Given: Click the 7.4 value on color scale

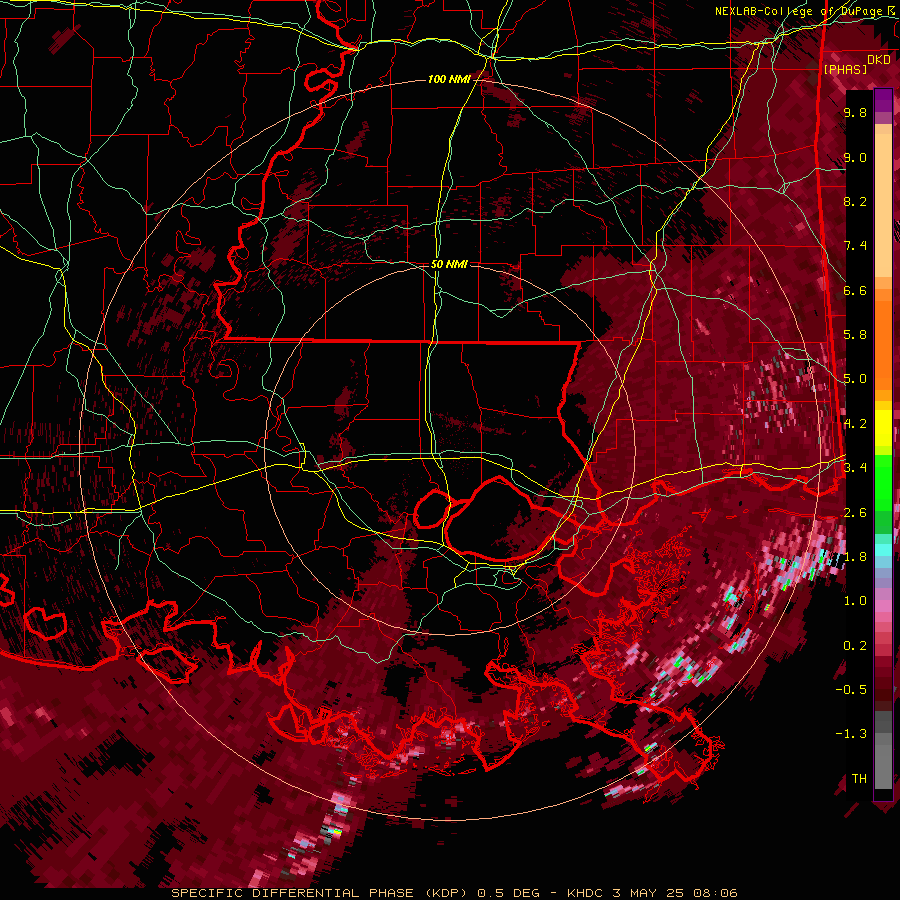Looking at the screenshot, I should pyautogui.click(x=855, y=246).
